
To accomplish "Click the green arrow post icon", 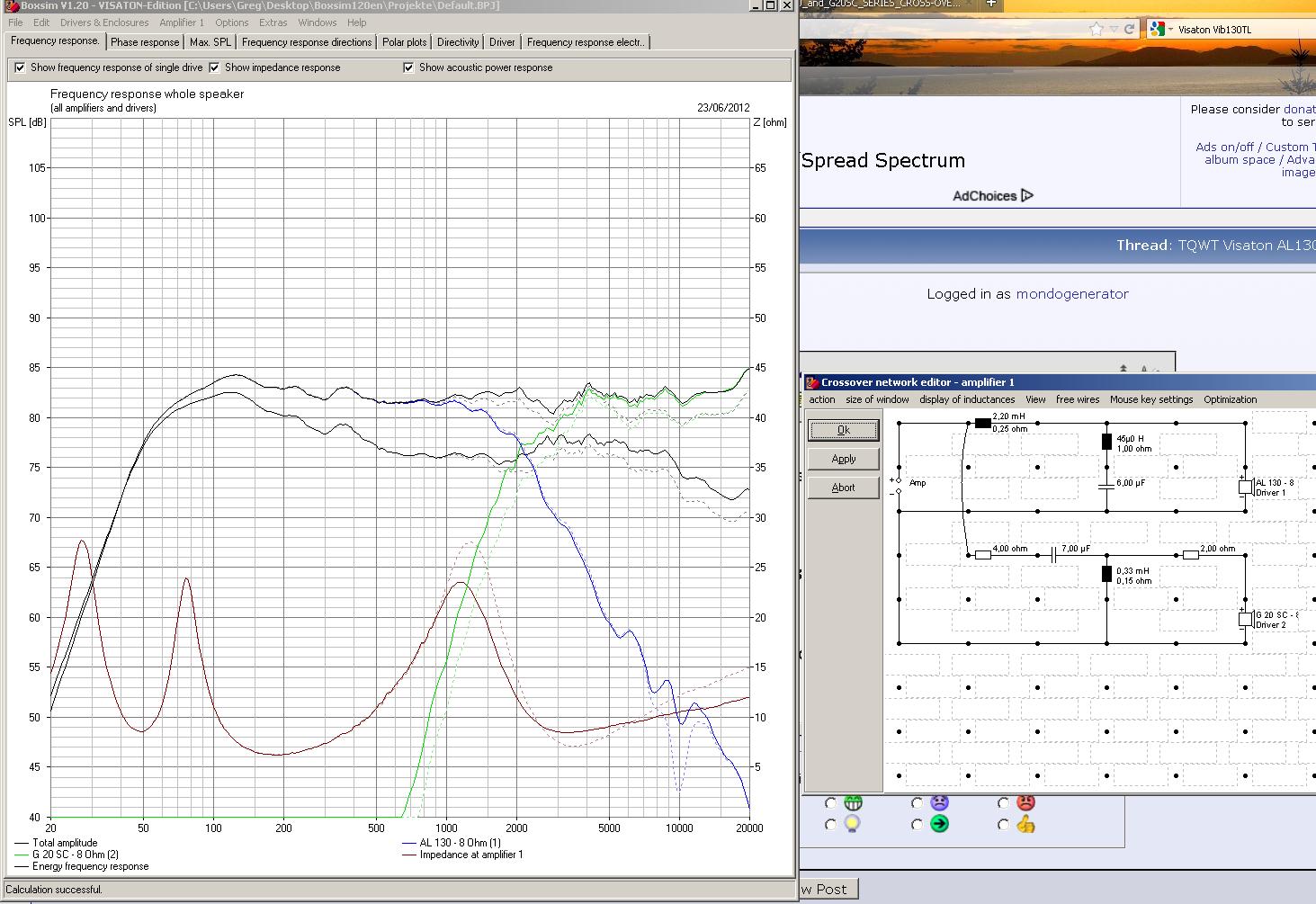I will 939,824.
